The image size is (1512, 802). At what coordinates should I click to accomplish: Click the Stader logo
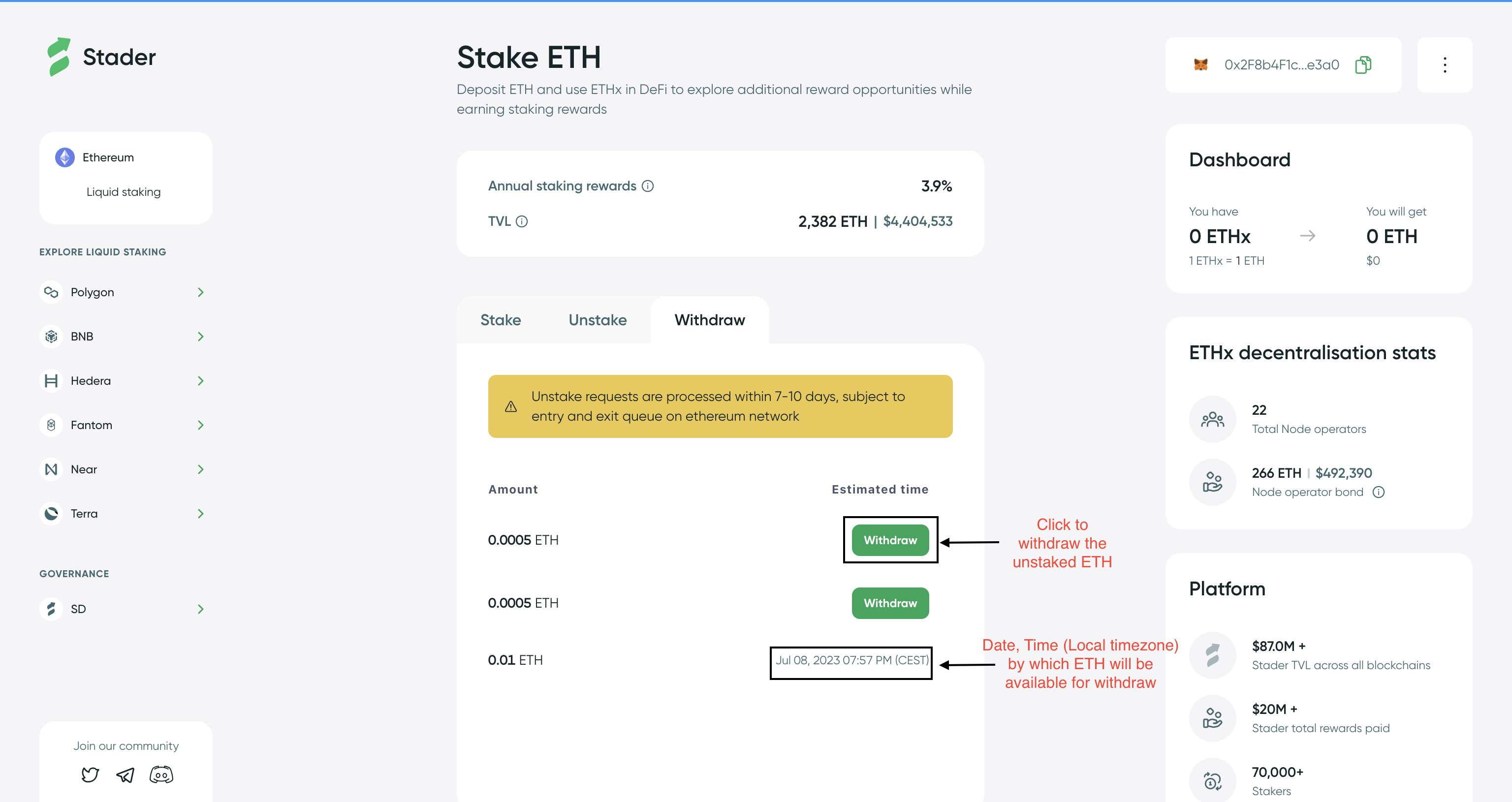[x=101, y=57]
